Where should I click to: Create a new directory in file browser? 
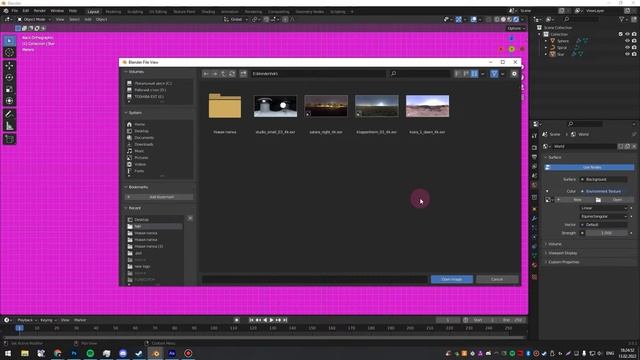pos(243,74)
